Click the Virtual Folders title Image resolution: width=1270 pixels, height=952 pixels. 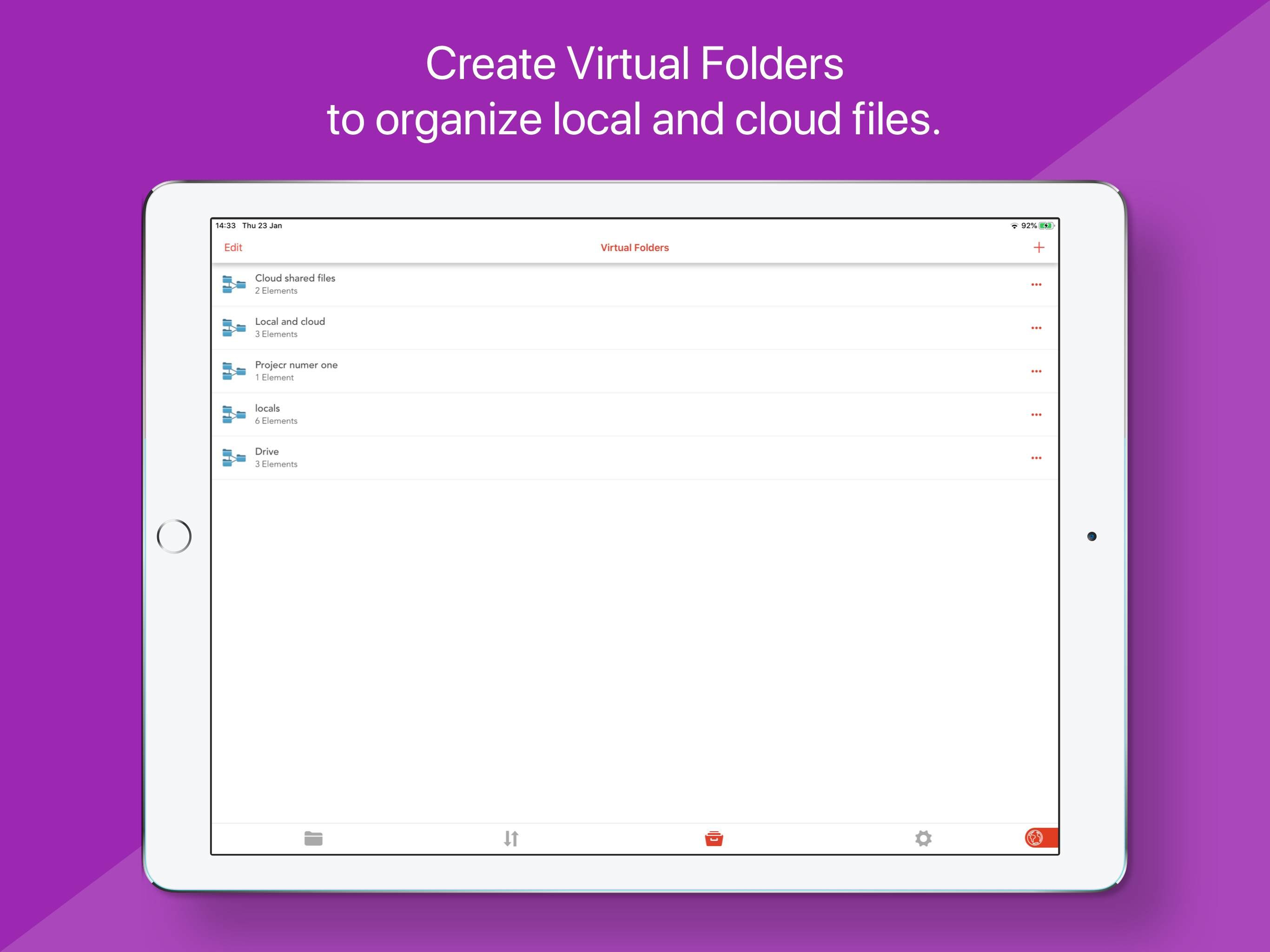point(635,247)
